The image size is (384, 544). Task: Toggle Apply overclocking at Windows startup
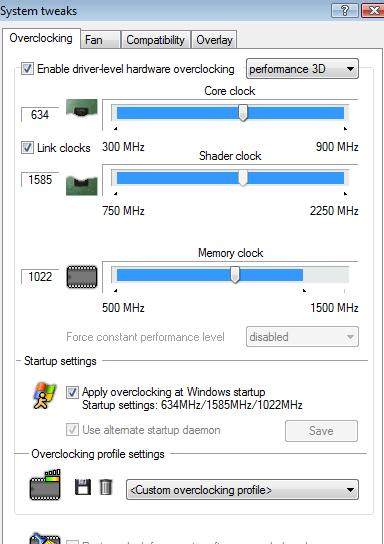(x=72, y=392)
